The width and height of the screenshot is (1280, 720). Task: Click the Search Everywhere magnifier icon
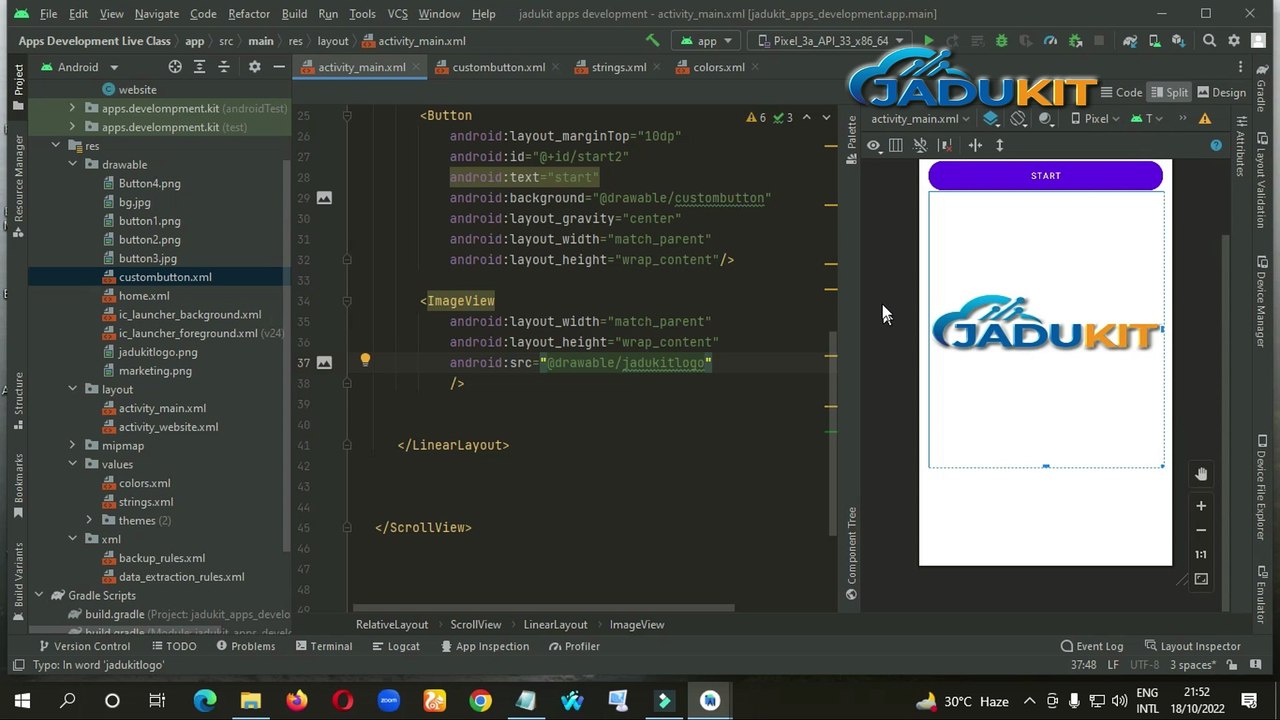(1209, 41)
